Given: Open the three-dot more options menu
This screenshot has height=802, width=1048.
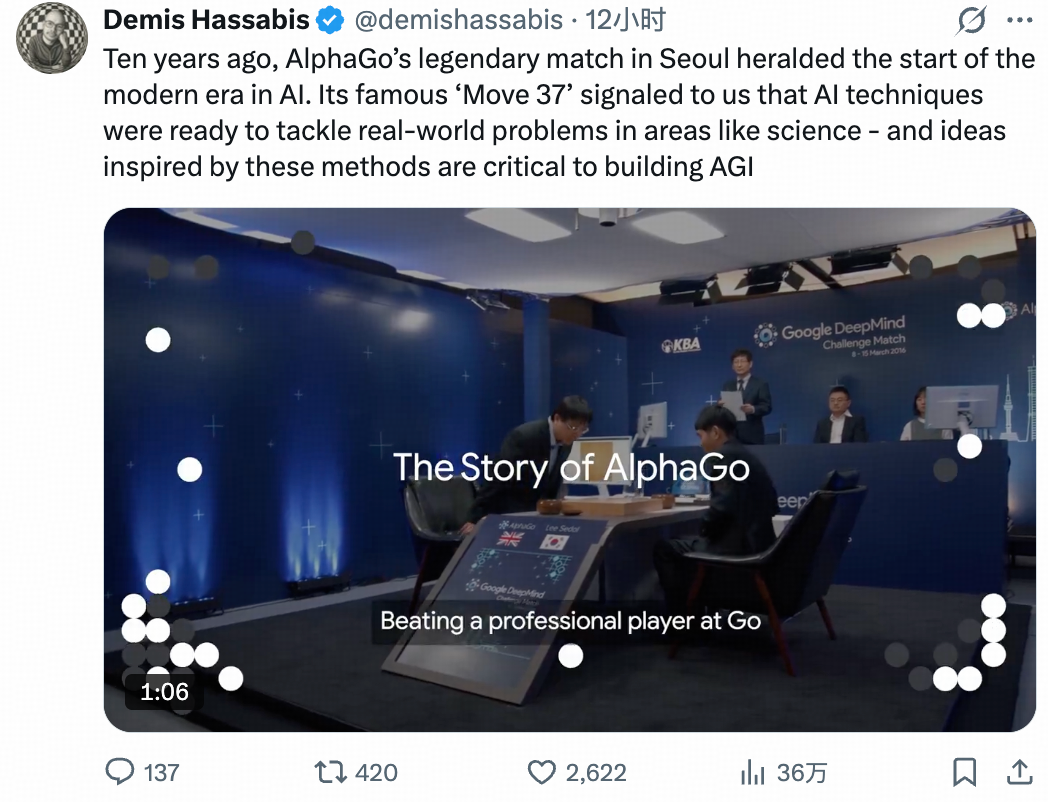Looking at the screenshot, I should click(x=1019, y=20).
